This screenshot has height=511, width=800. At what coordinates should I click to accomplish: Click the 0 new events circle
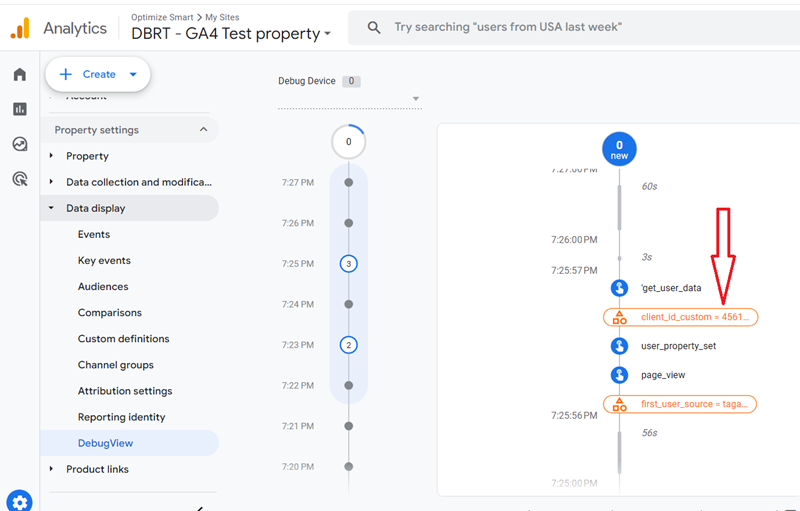[x=619, y=149]
